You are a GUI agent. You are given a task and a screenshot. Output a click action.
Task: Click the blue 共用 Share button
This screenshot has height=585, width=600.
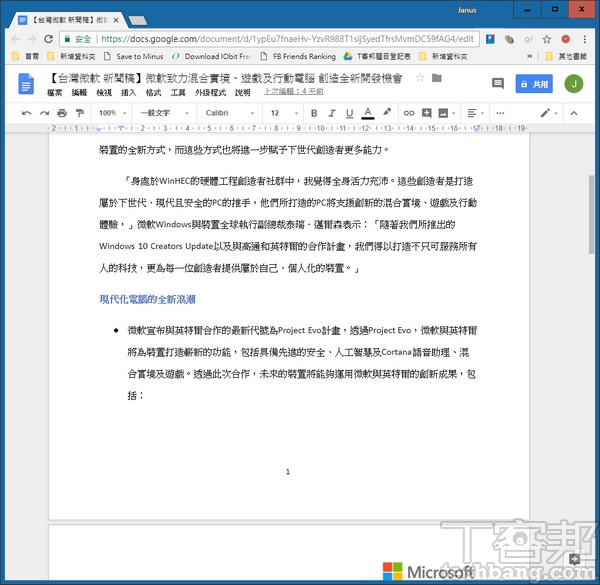point(534,84)
